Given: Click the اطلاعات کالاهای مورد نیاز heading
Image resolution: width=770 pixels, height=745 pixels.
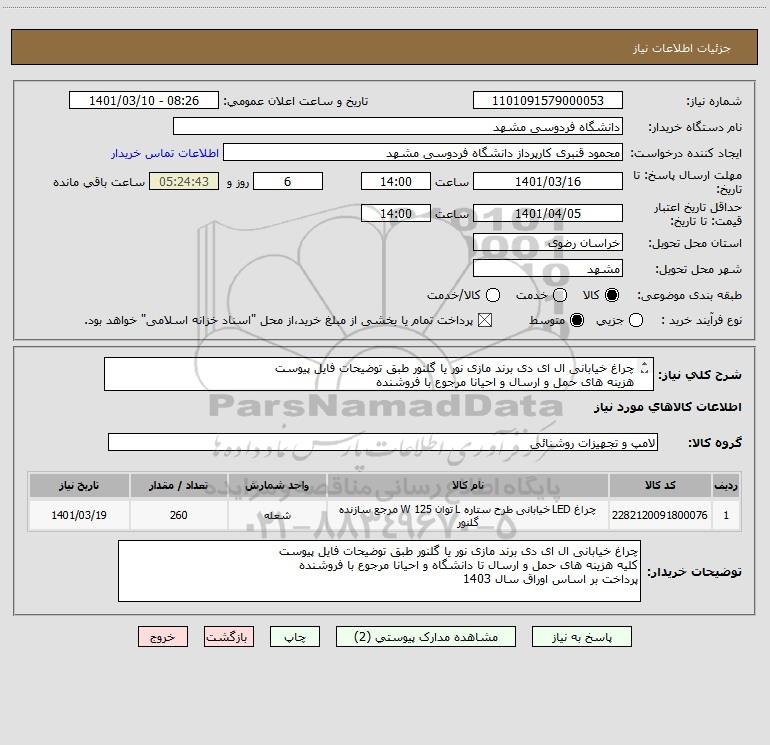Looking at the screenshot, I should pos(668,407).
